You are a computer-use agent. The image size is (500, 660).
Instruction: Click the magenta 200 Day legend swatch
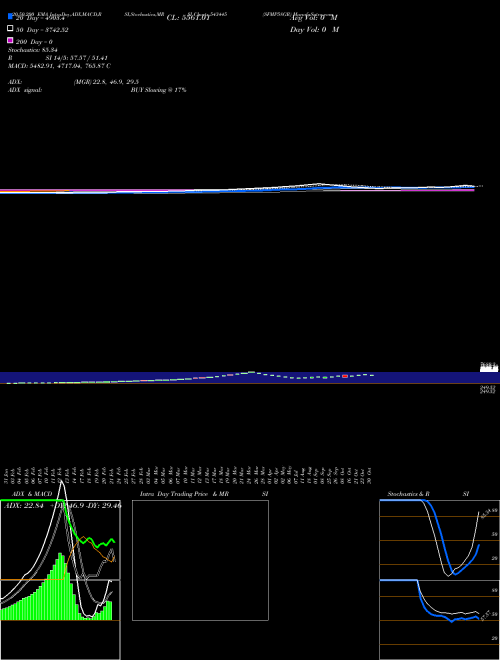tap(10, 40)
